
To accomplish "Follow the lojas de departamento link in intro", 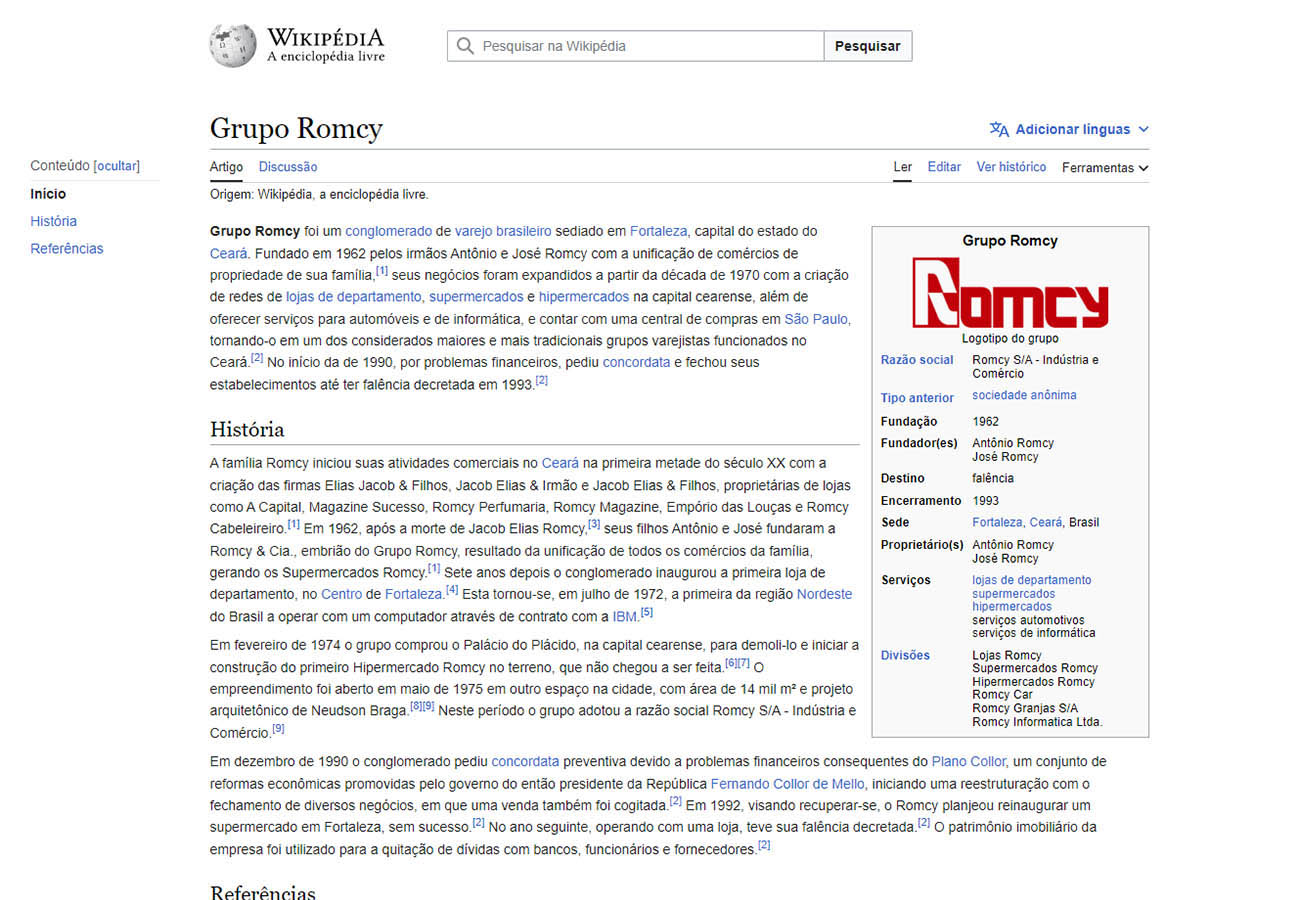I will tap(353, 297).
